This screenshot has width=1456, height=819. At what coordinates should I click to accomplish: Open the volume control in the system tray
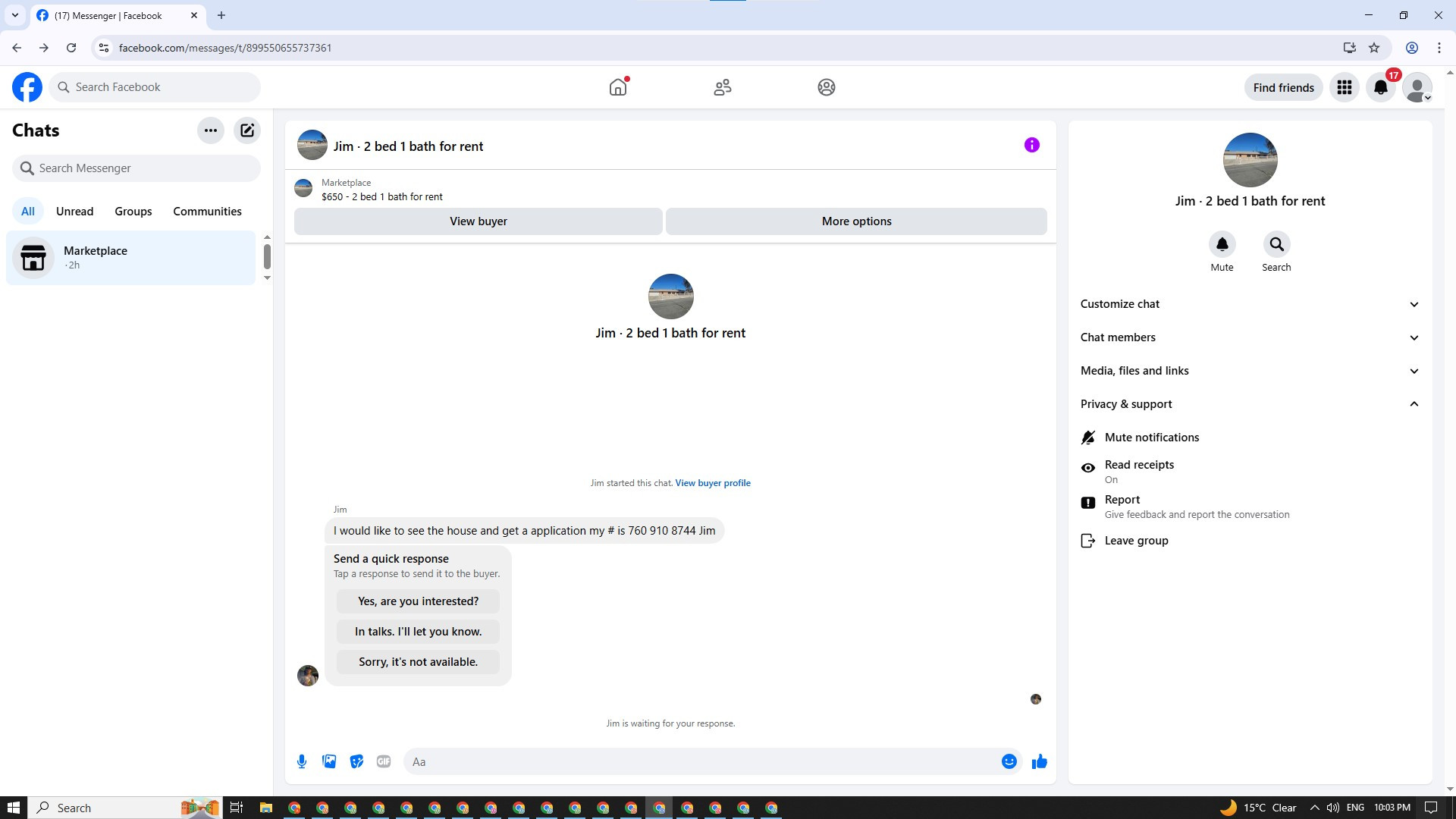(x=1333, y=808)
